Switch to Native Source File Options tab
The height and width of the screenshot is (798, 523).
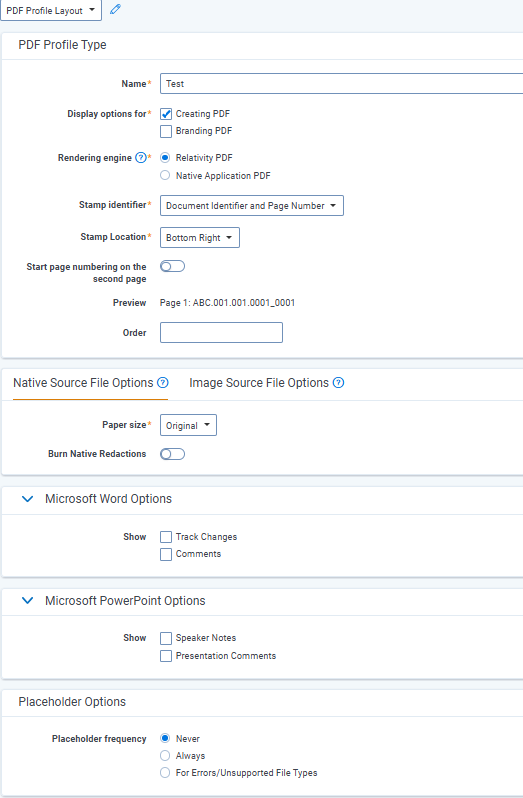[83, 383]
